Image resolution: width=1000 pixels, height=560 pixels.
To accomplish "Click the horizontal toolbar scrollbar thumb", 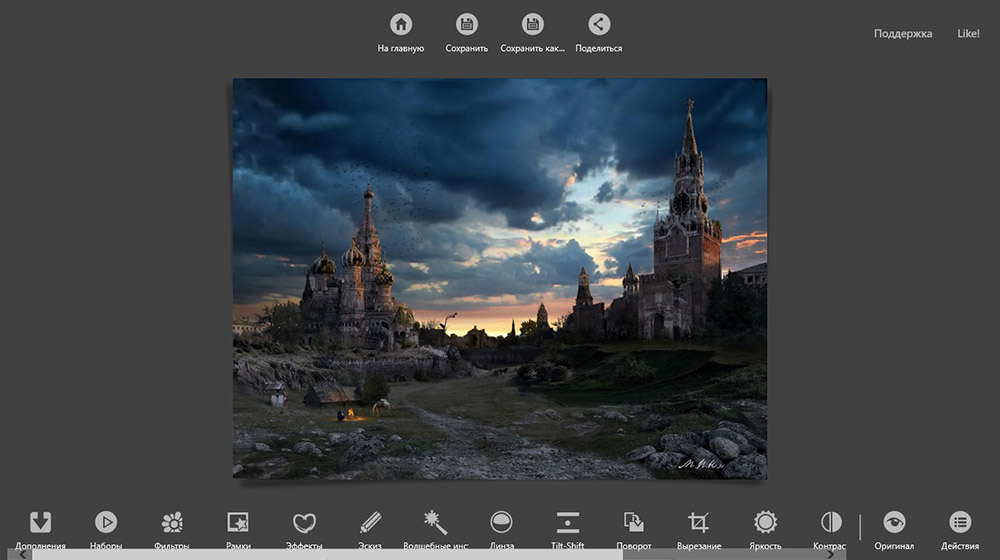I will pos(327,555).
